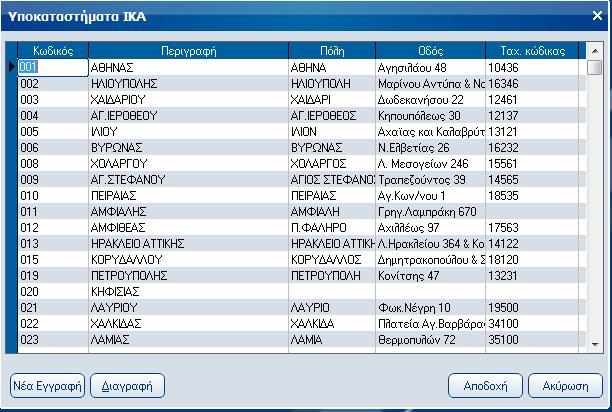The image size is (612, 412).
Task: Sort by the Κωδικός column header
Action: tap(53, 51)
